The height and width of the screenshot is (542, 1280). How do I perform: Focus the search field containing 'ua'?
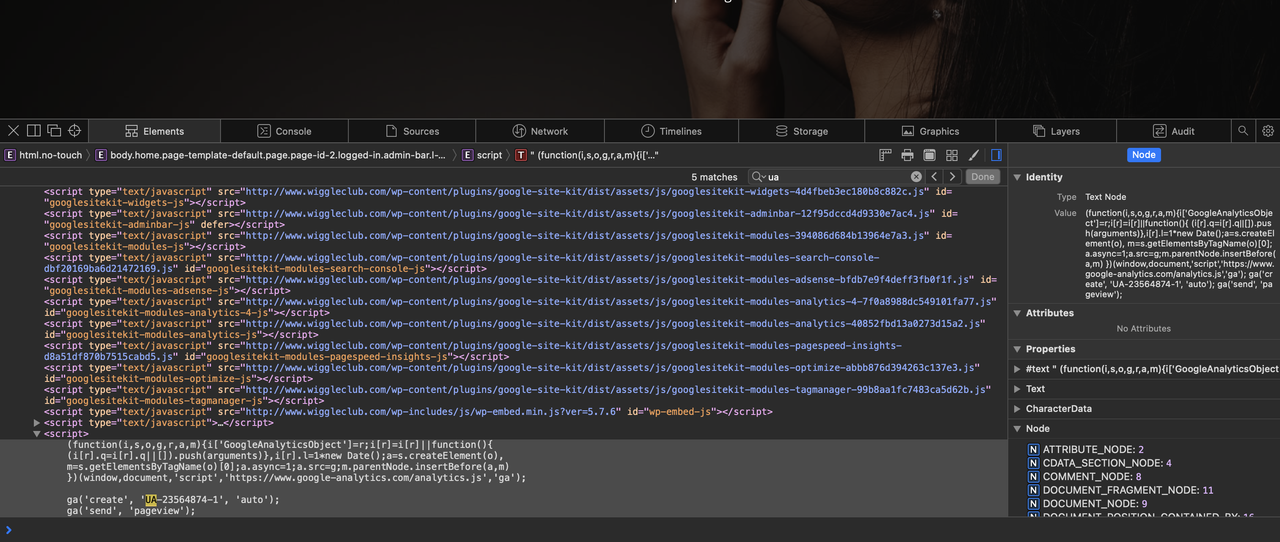coord(838,177)
